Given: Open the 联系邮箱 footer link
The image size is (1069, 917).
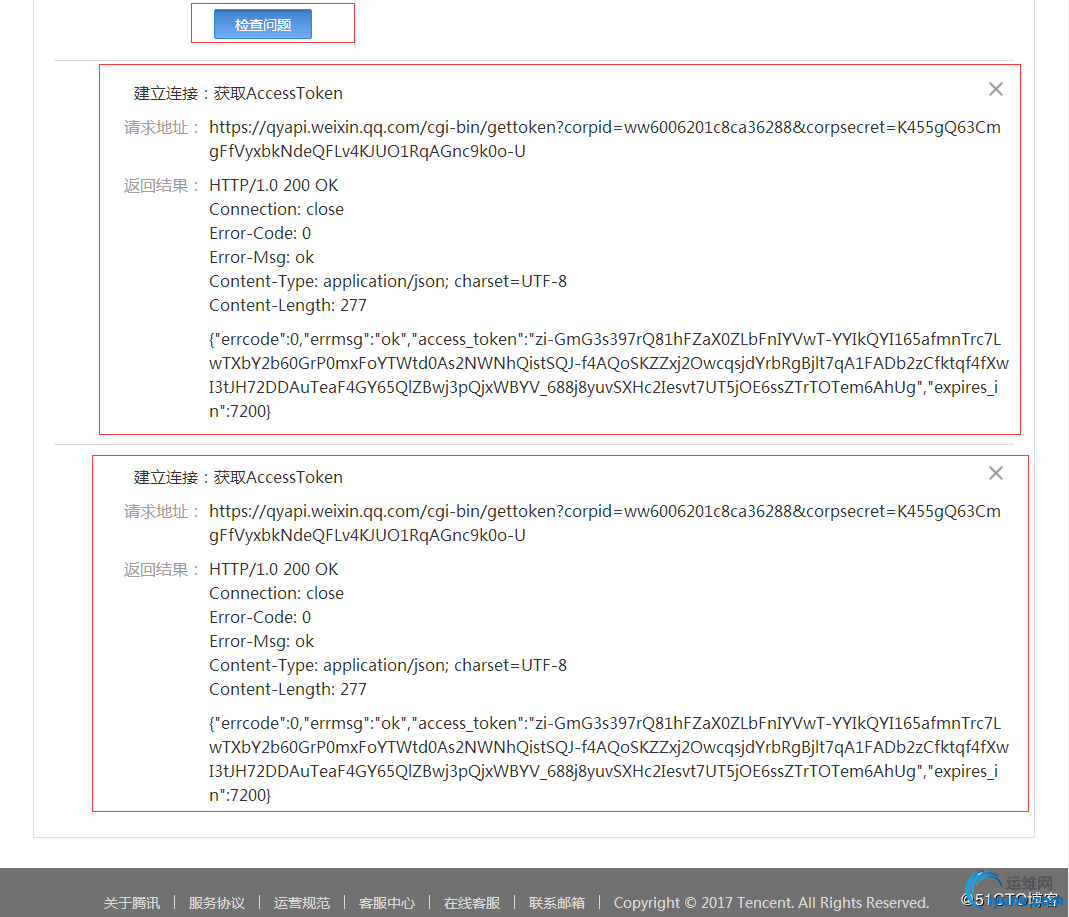Looking at the screenshot, I should click(x=557, y=903).
